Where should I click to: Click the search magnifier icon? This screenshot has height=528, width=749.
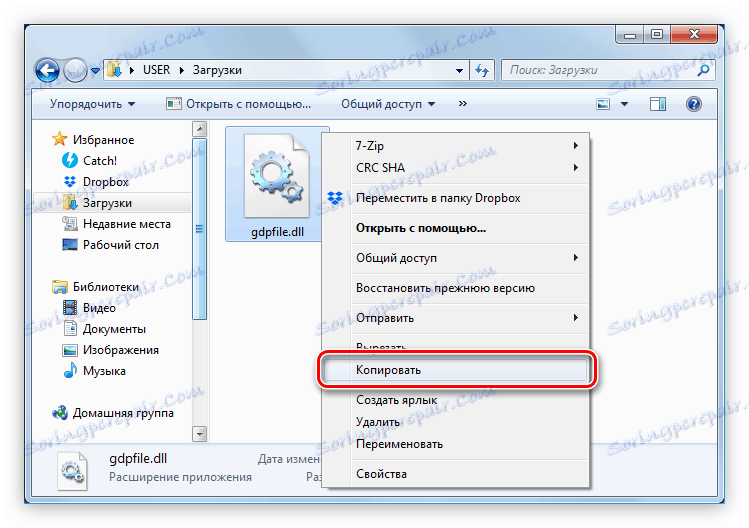[703, 70]
